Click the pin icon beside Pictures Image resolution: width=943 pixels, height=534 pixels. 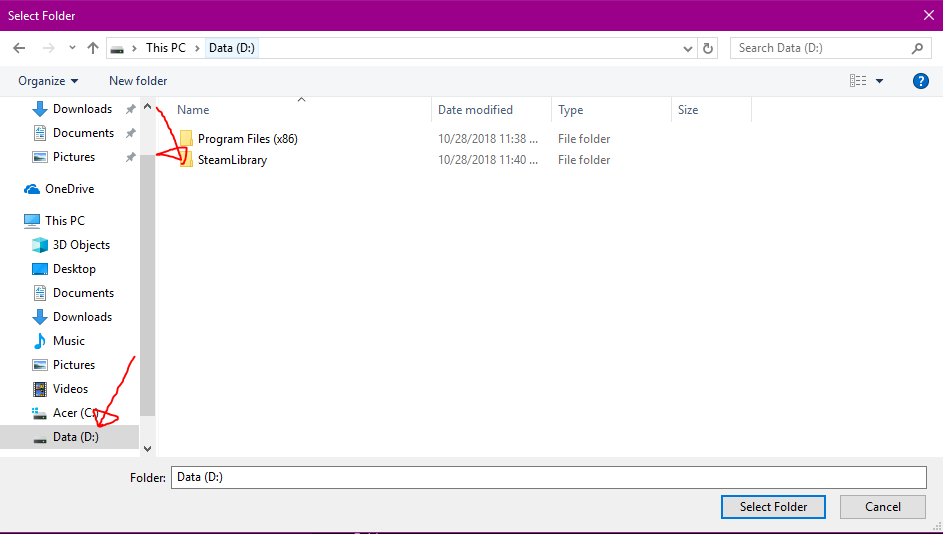pos(130,157)
